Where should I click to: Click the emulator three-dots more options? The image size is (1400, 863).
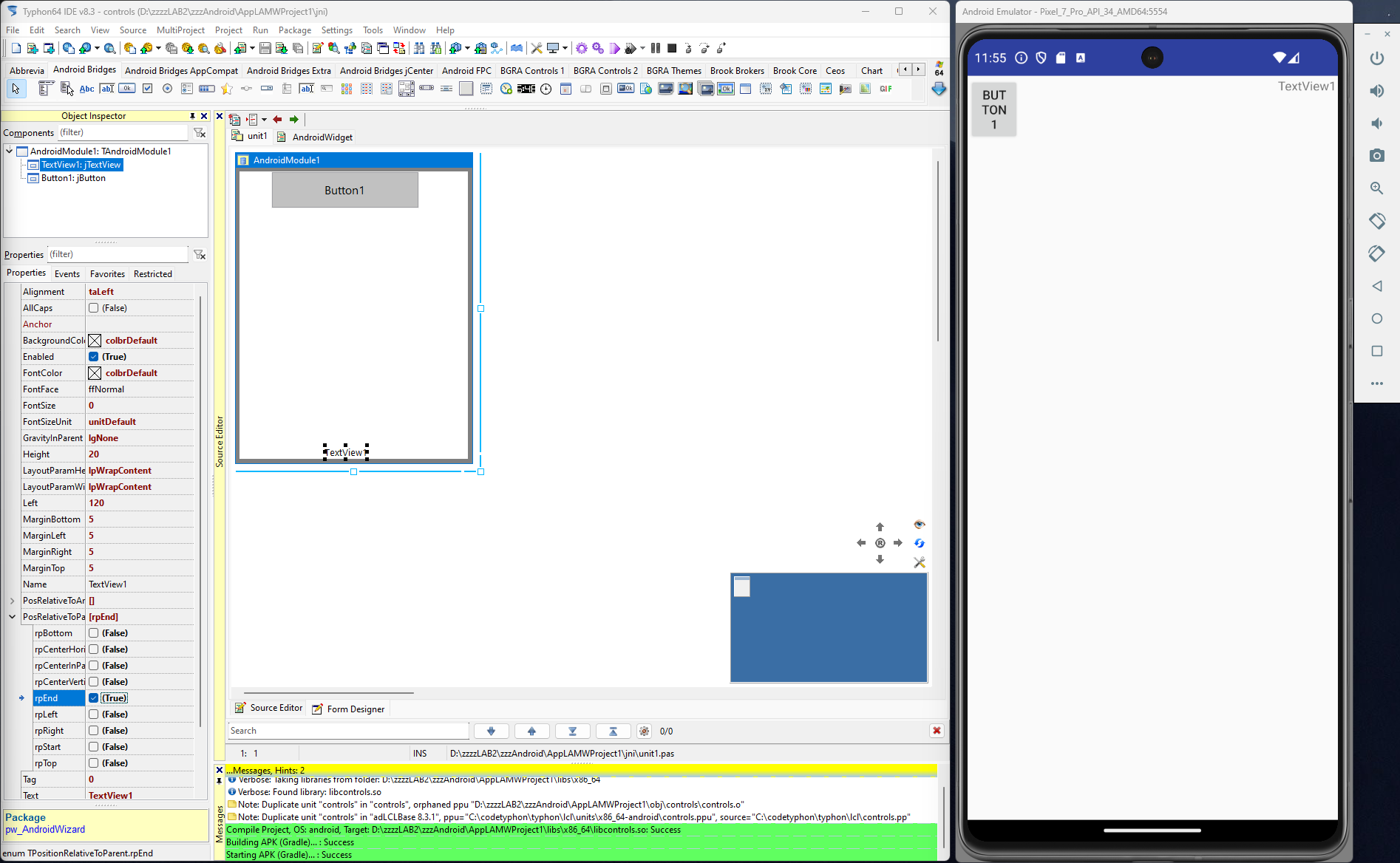[1376, 383]
